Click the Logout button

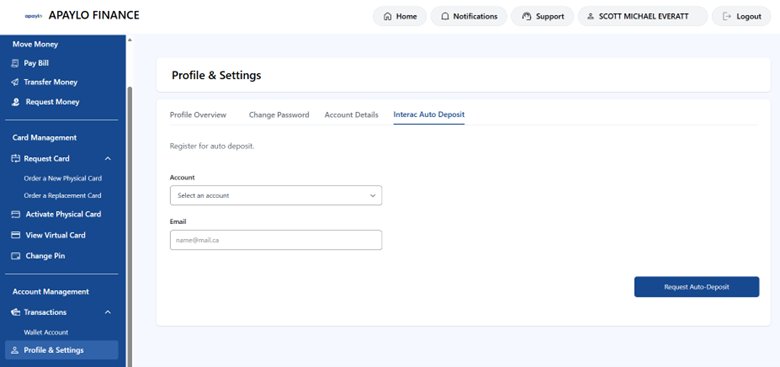[742, 16]
